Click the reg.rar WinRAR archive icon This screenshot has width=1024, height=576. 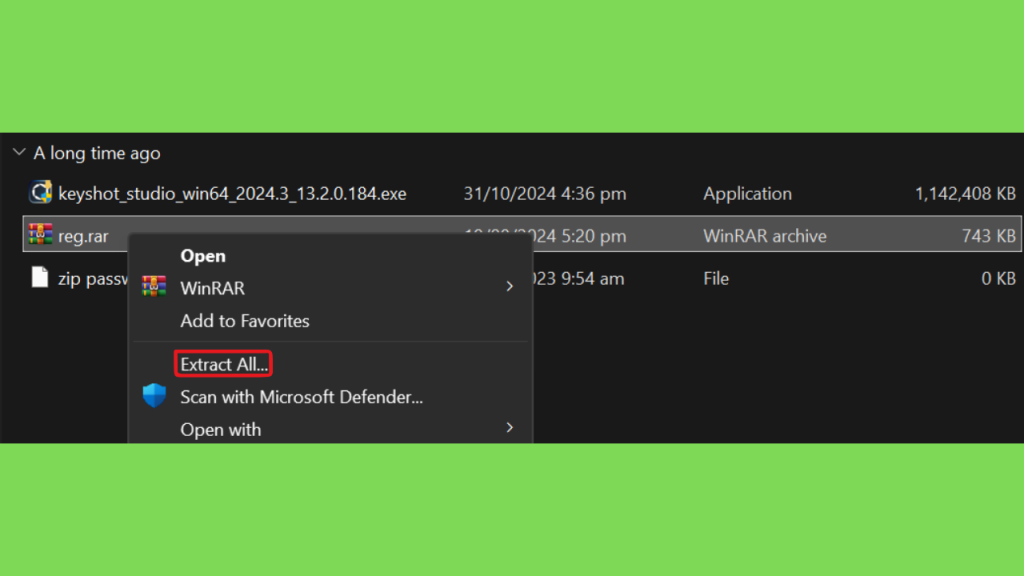tap(40, 234)
